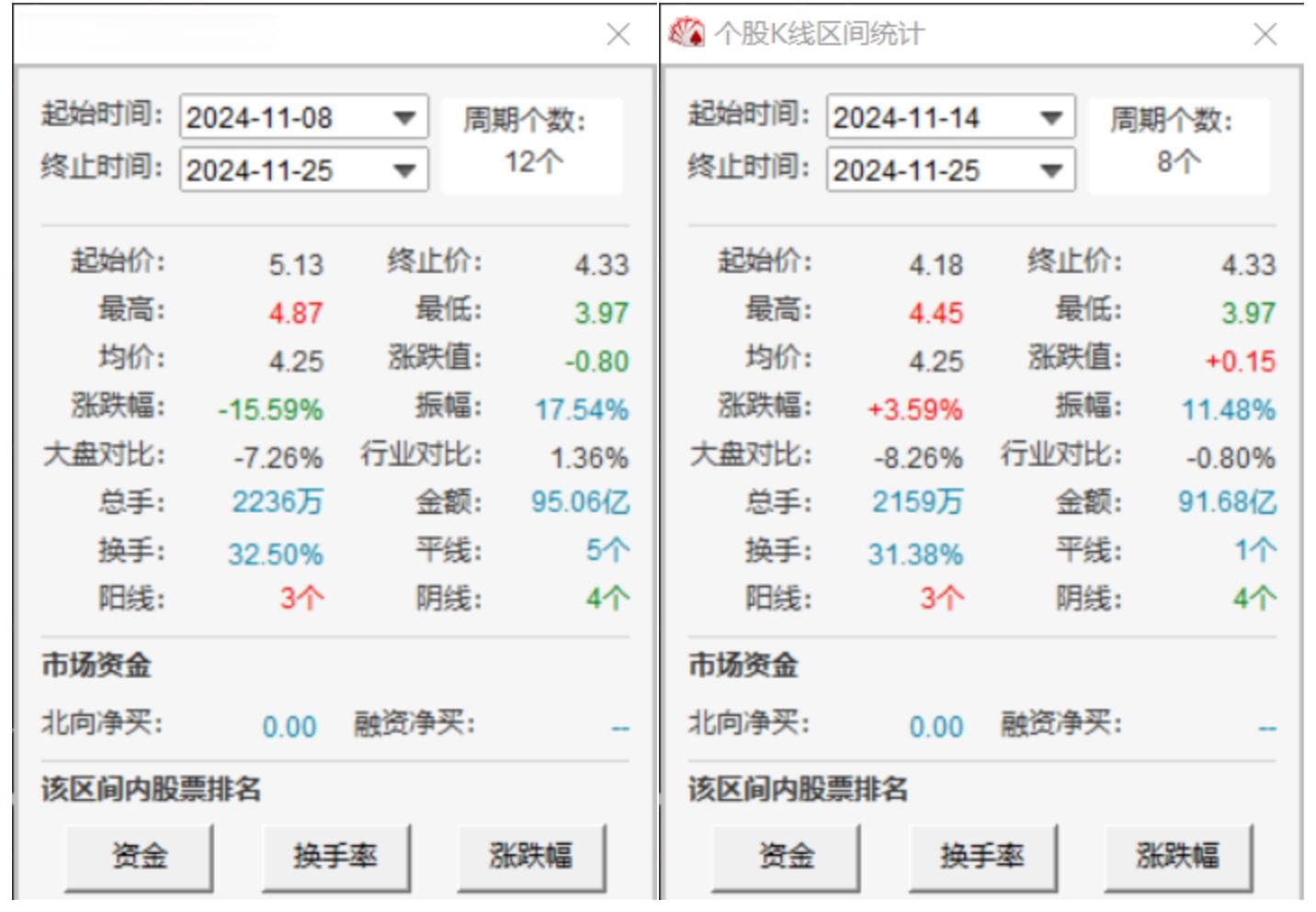Click the 17.54% amplitude value
Image resolution: width=1316 pixels, height=912 pixels.
pos(583,409)
